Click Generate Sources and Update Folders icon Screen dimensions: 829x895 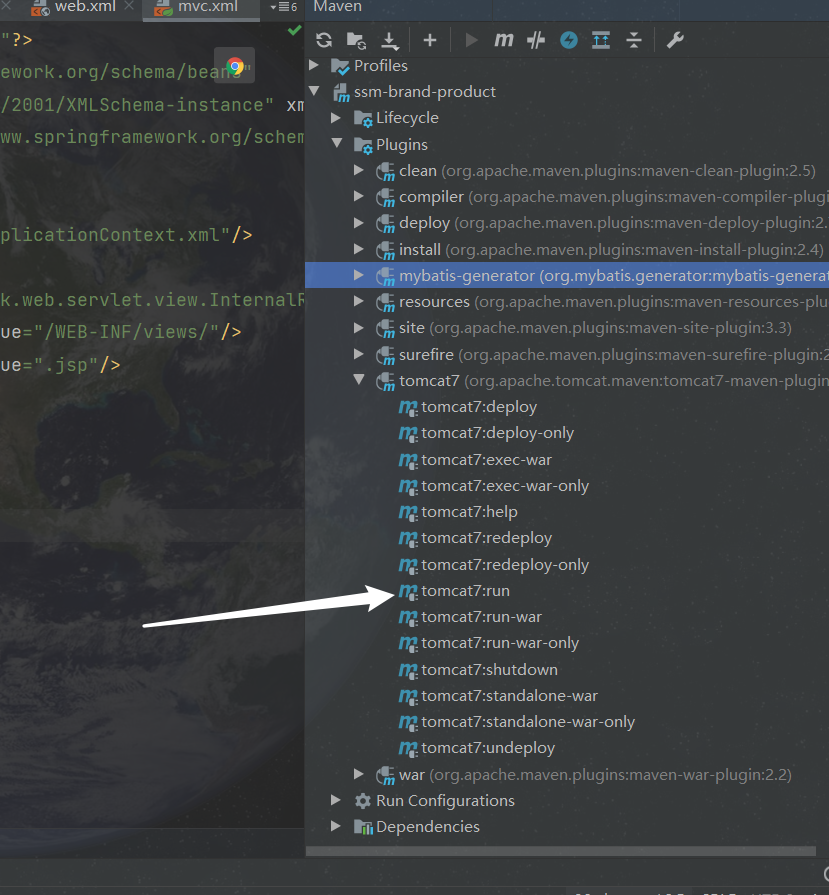pos(356,40)
